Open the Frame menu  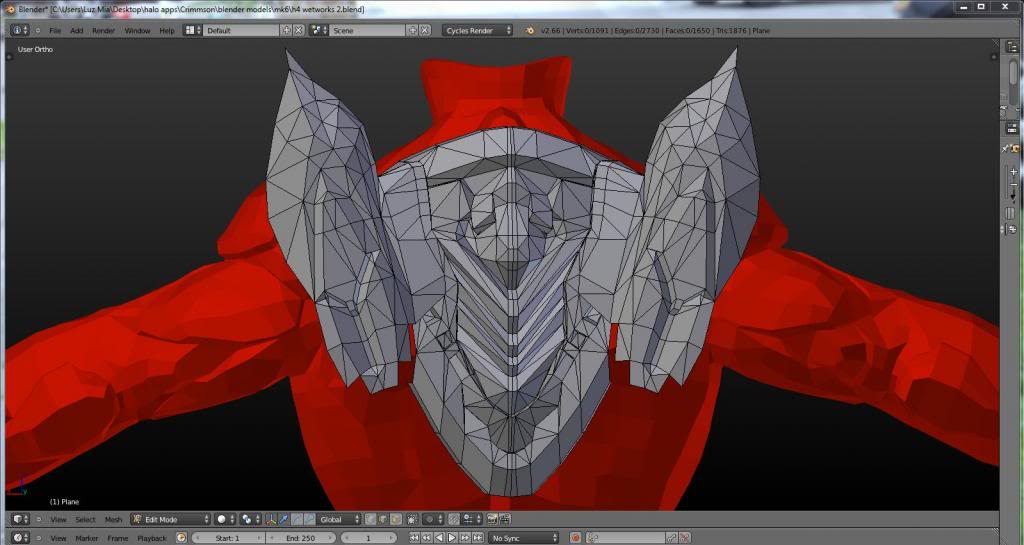[x=118, y=538]
